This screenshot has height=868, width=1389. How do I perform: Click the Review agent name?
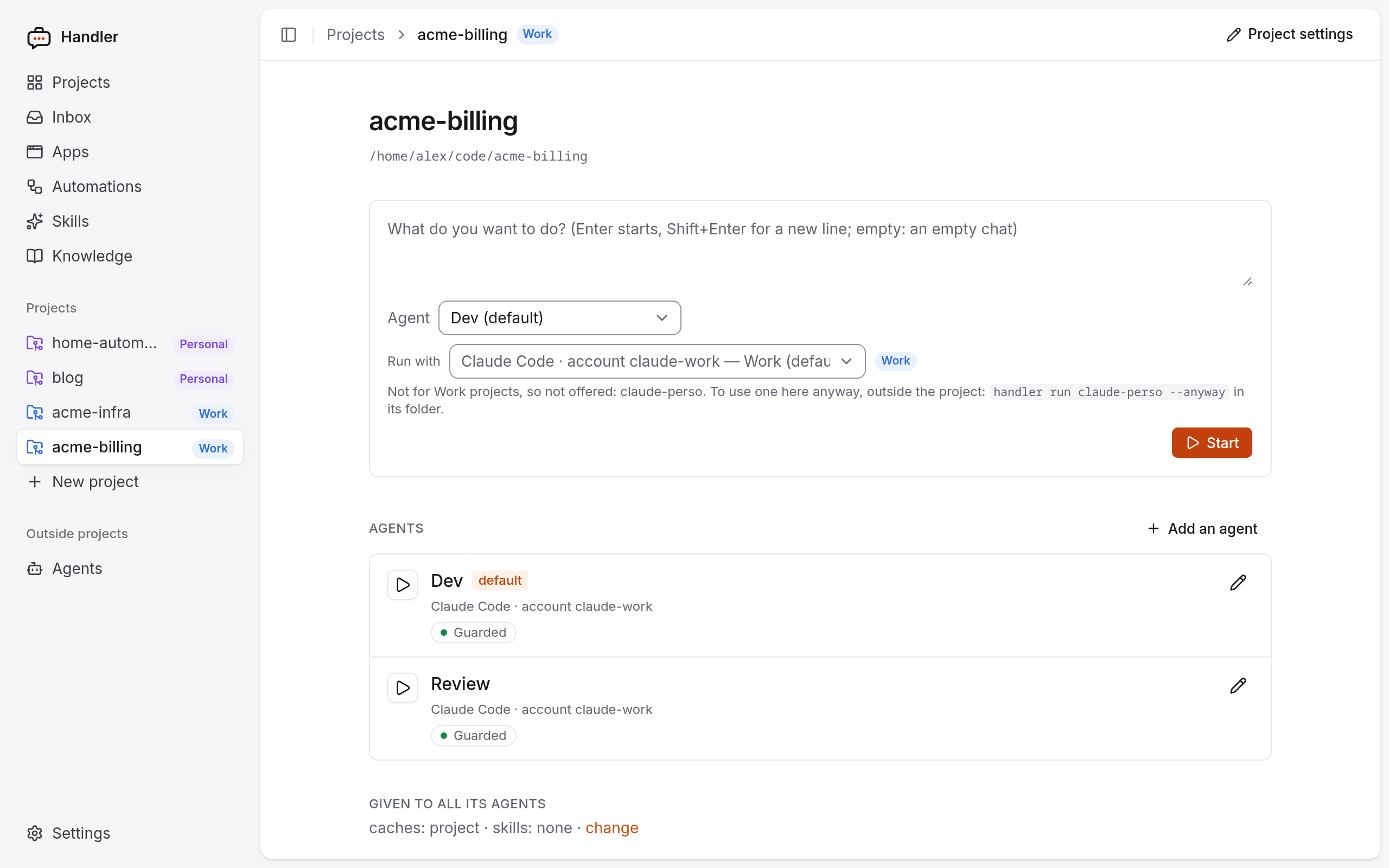pyautogui.click(x=460, y=684)
